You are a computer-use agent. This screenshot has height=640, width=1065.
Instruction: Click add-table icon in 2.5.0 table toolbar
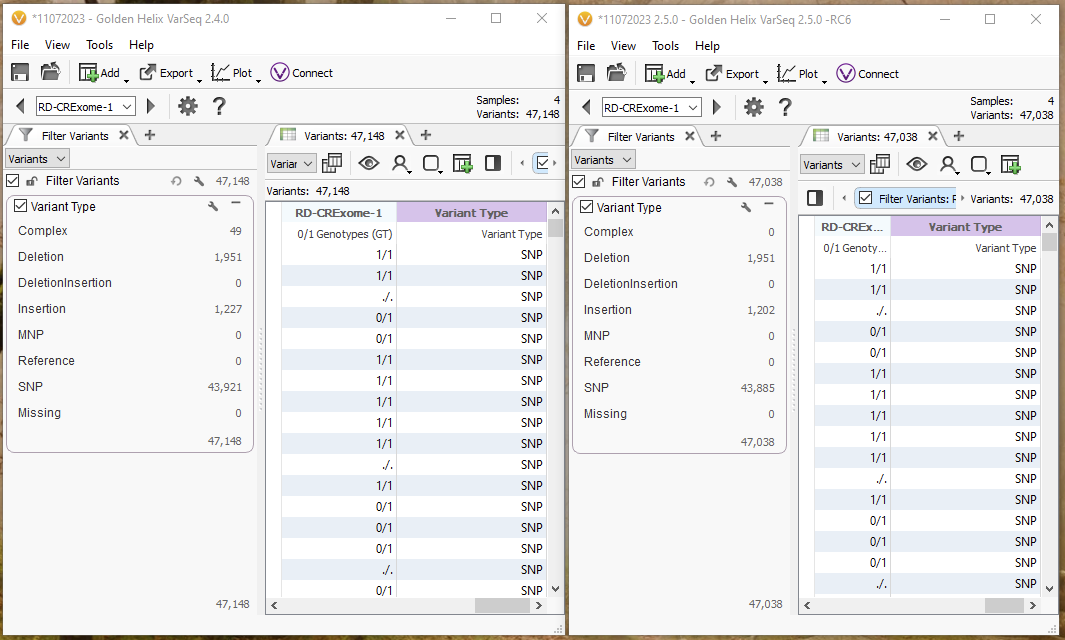1011,164
